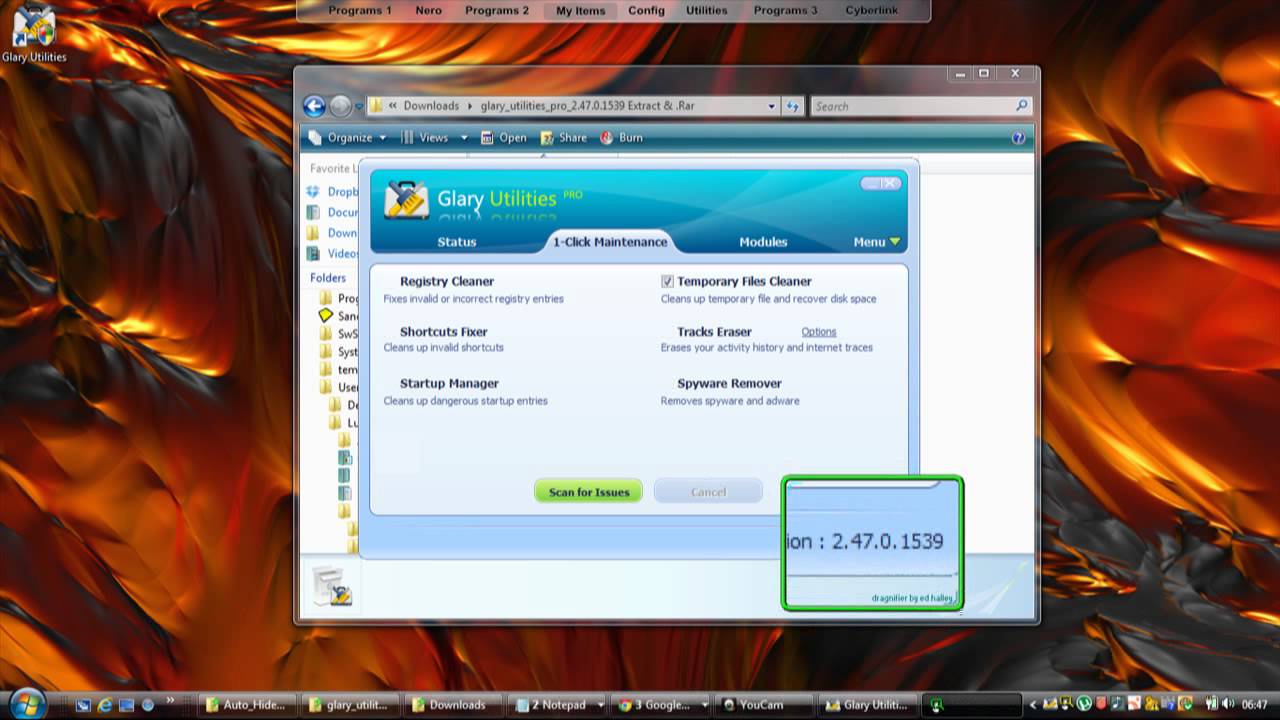1280x720 pixels.
Task: Switch to the Status tab
Action: coord(457,242)
